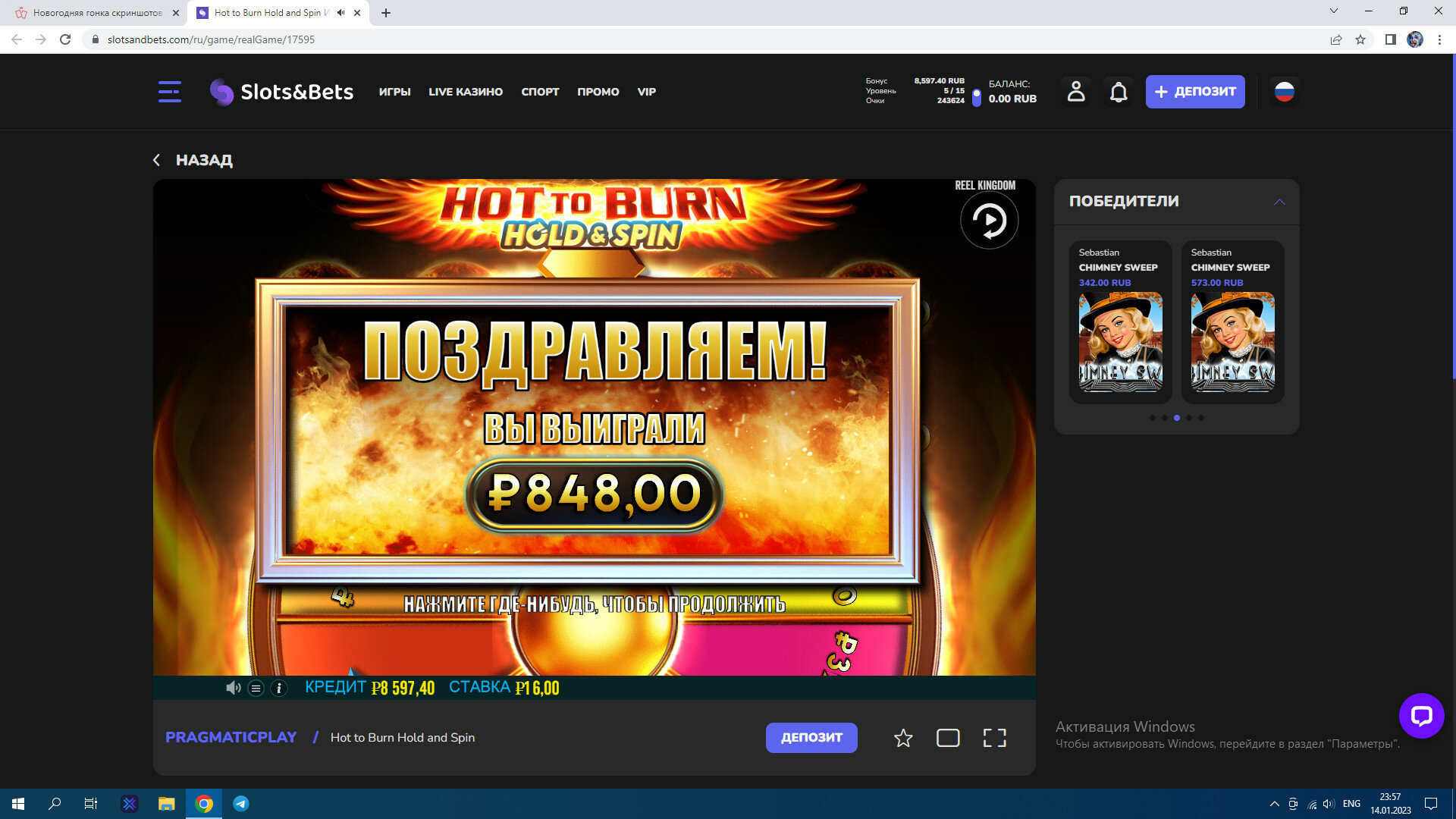Click the header Депозит button
The height and width of the screenshot is (819, 1456).
coord(1194,92)
